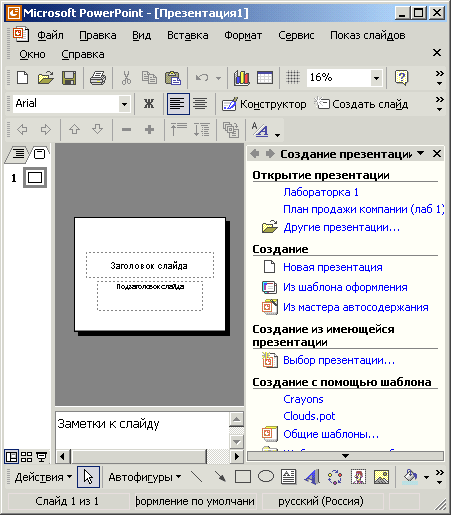
Task: Demote outline level right arrow icon
Action: click(46, 129)
